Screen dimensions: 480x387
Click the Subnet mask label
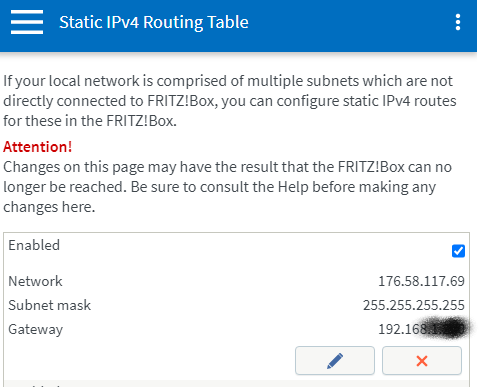50,305
